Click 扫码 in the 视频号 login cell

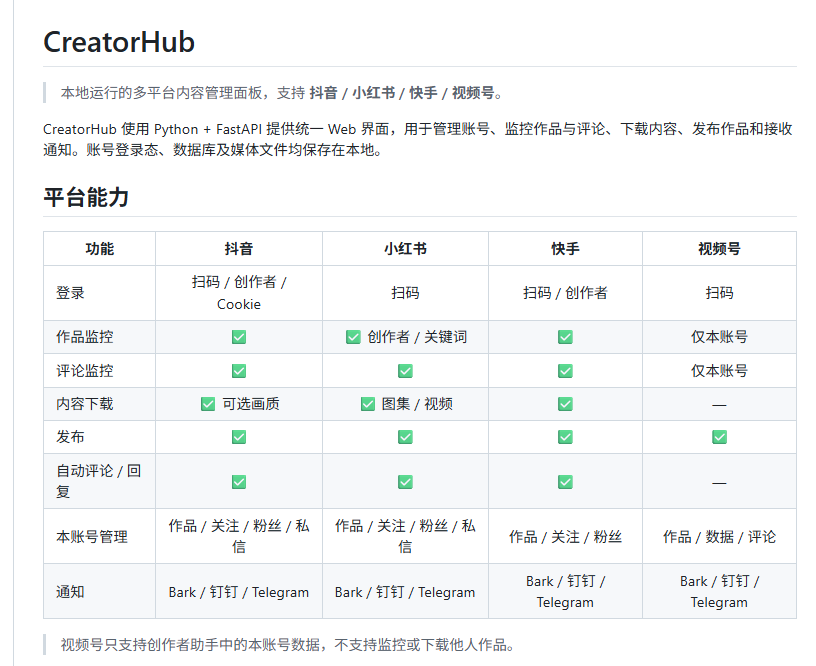(x=719, y=293)
